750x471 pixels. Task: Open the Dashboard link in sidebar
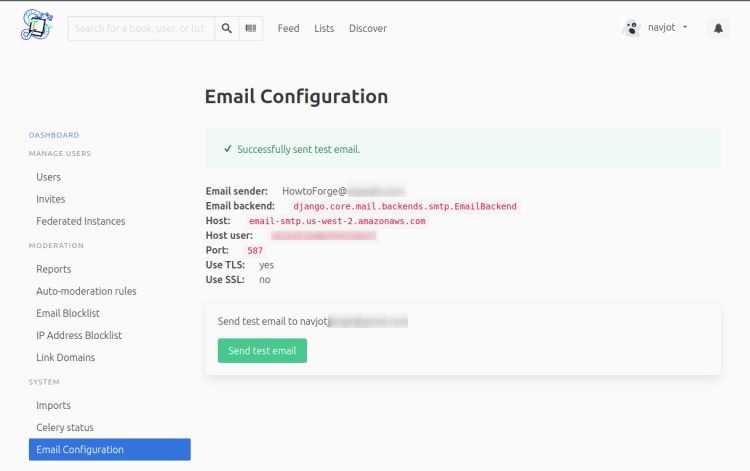53,135
